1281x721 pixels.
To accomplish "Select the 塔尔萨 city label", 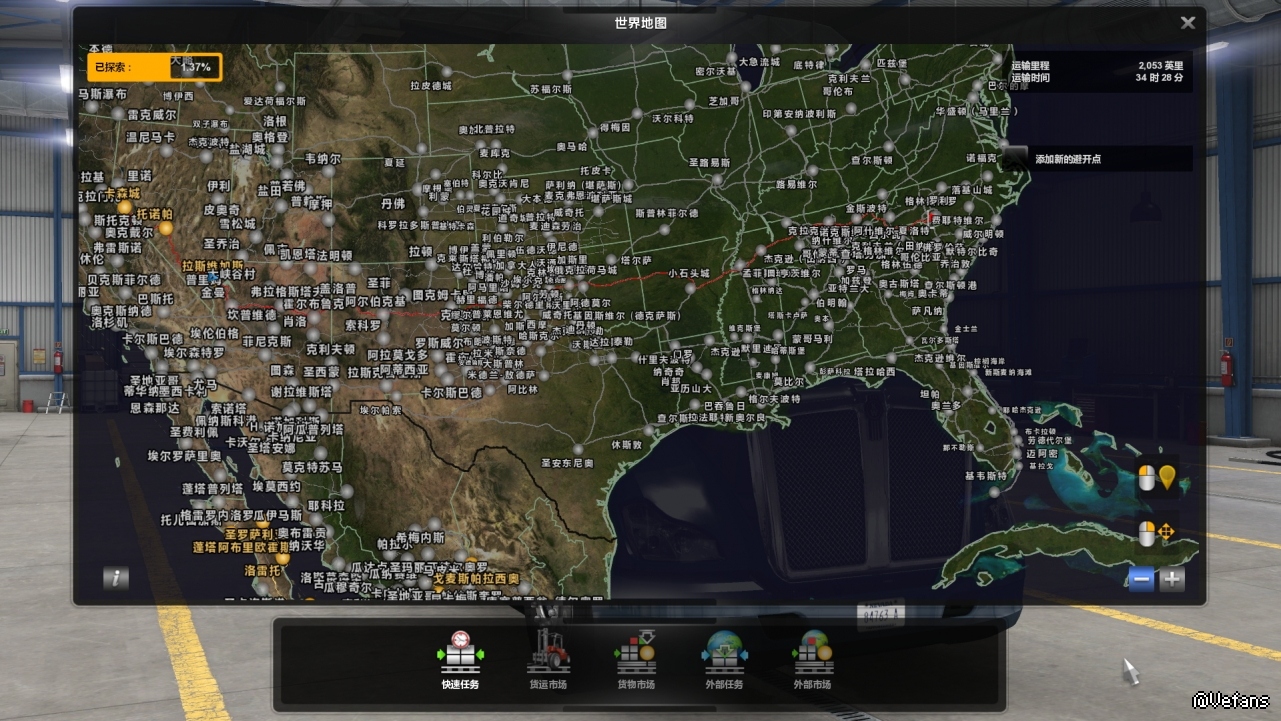I will click(x=636, y=259).
